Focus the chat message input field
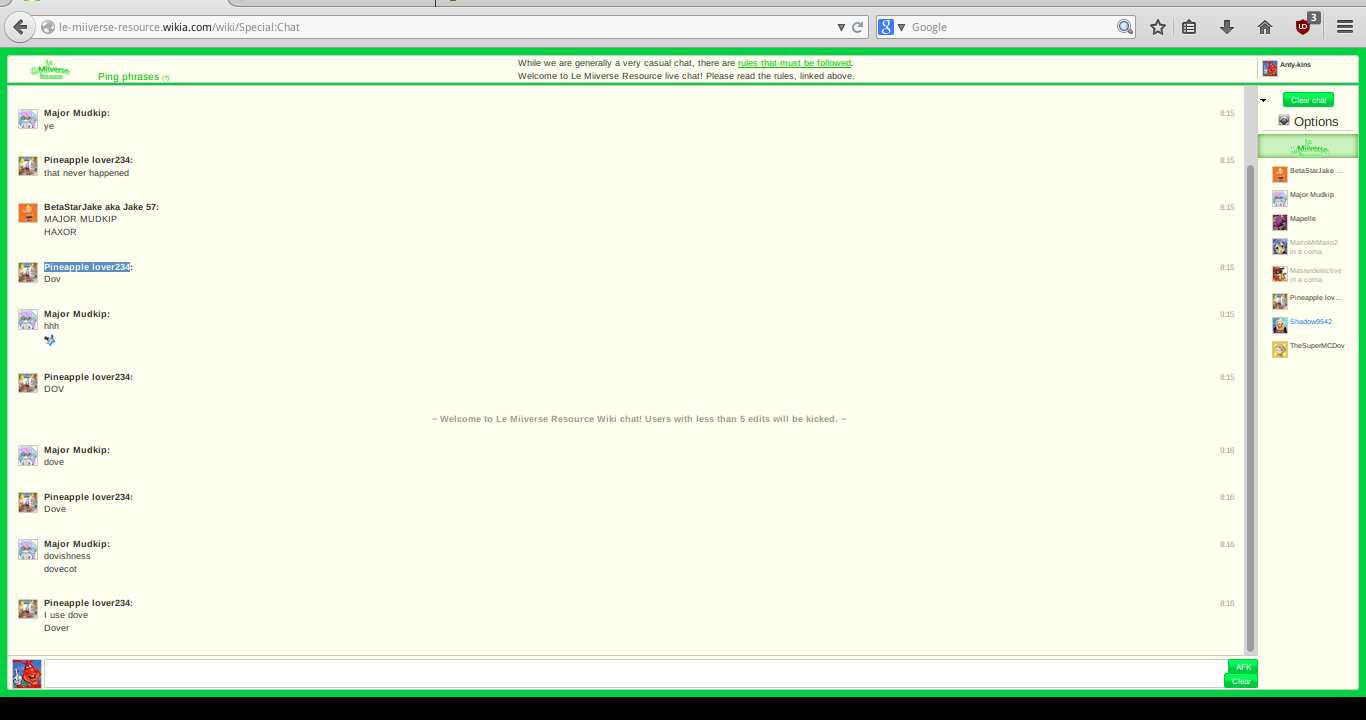The height and width of the screenshot is (720, 1366). tap(635, 673)
